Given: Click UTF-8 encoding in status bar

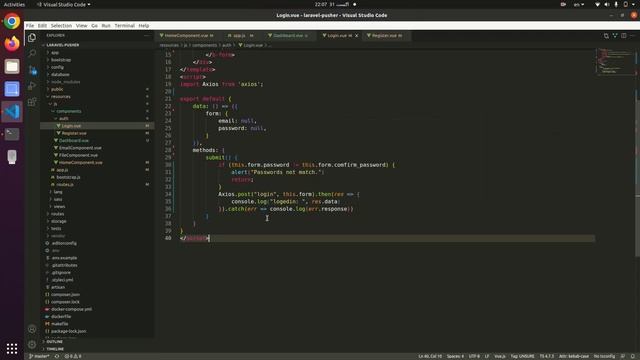Looking at the screenshot, I should click(x=474, y=356).
